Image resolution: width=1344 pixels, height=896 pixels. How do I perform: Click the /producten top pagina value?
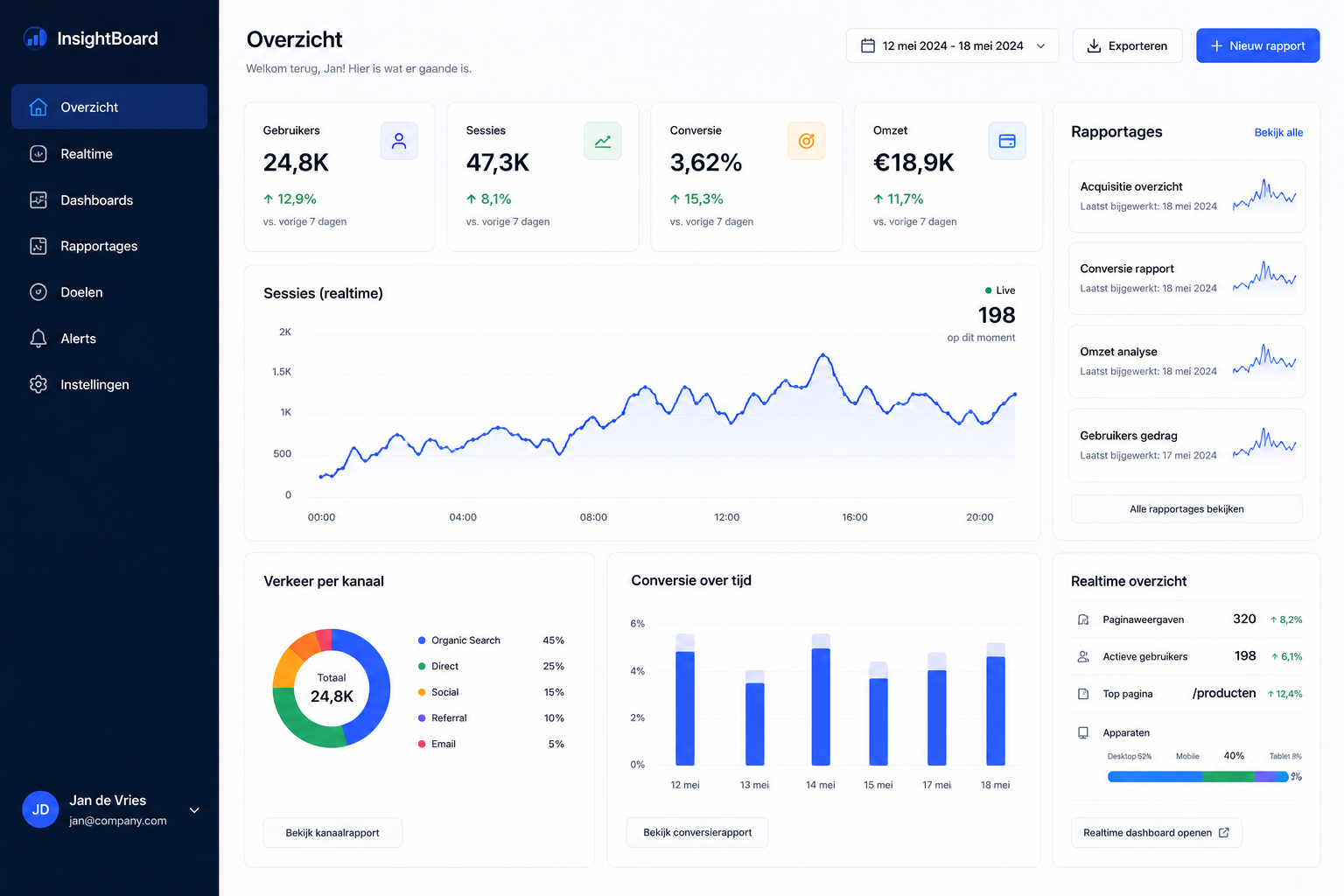1224,693
